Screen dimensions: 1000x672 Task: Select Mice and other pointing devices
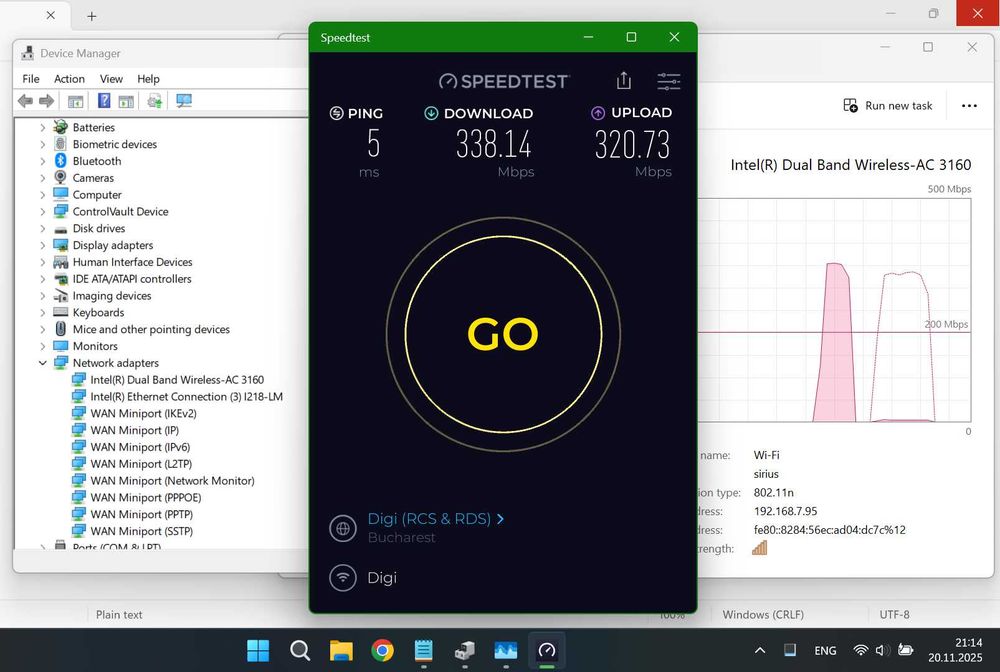[151, 330]
